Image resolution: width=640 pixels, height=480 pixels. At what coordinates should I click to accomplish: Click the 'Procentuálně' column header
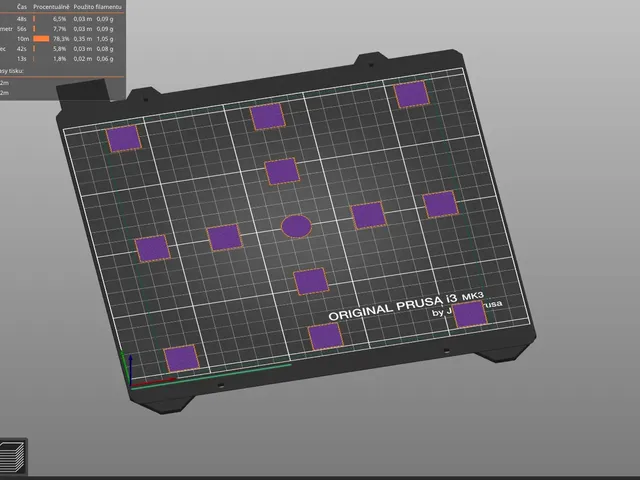[x=51, y=7]
